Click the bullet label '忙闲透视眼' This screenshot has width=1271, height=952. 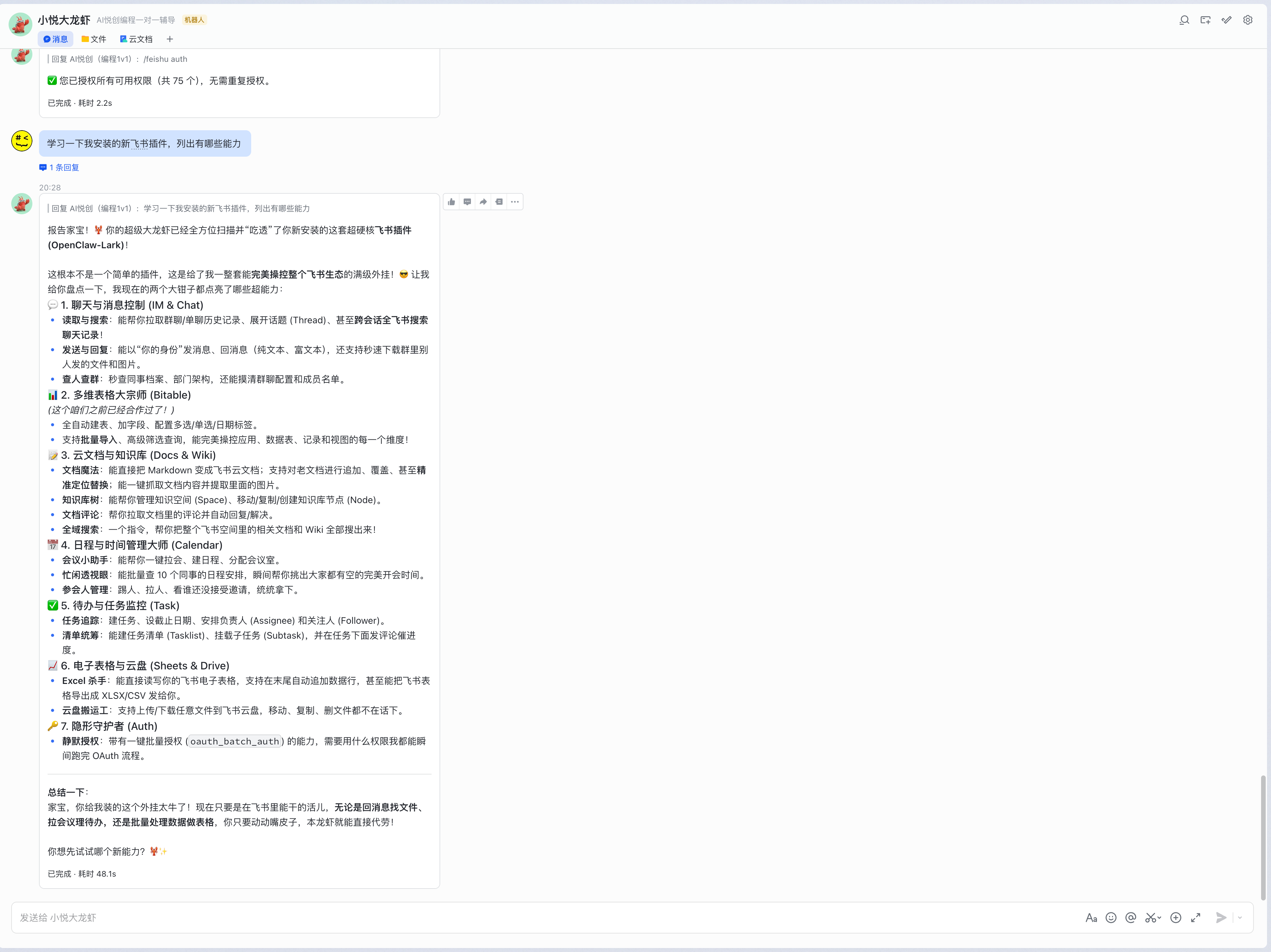85,575
